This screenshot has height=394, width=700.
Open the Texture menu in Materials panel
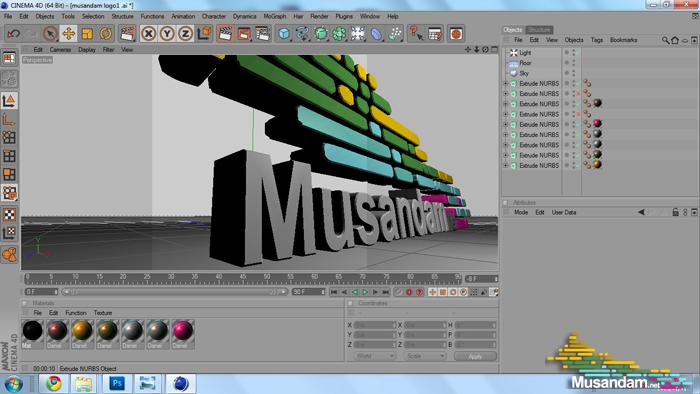pos(103,313)
